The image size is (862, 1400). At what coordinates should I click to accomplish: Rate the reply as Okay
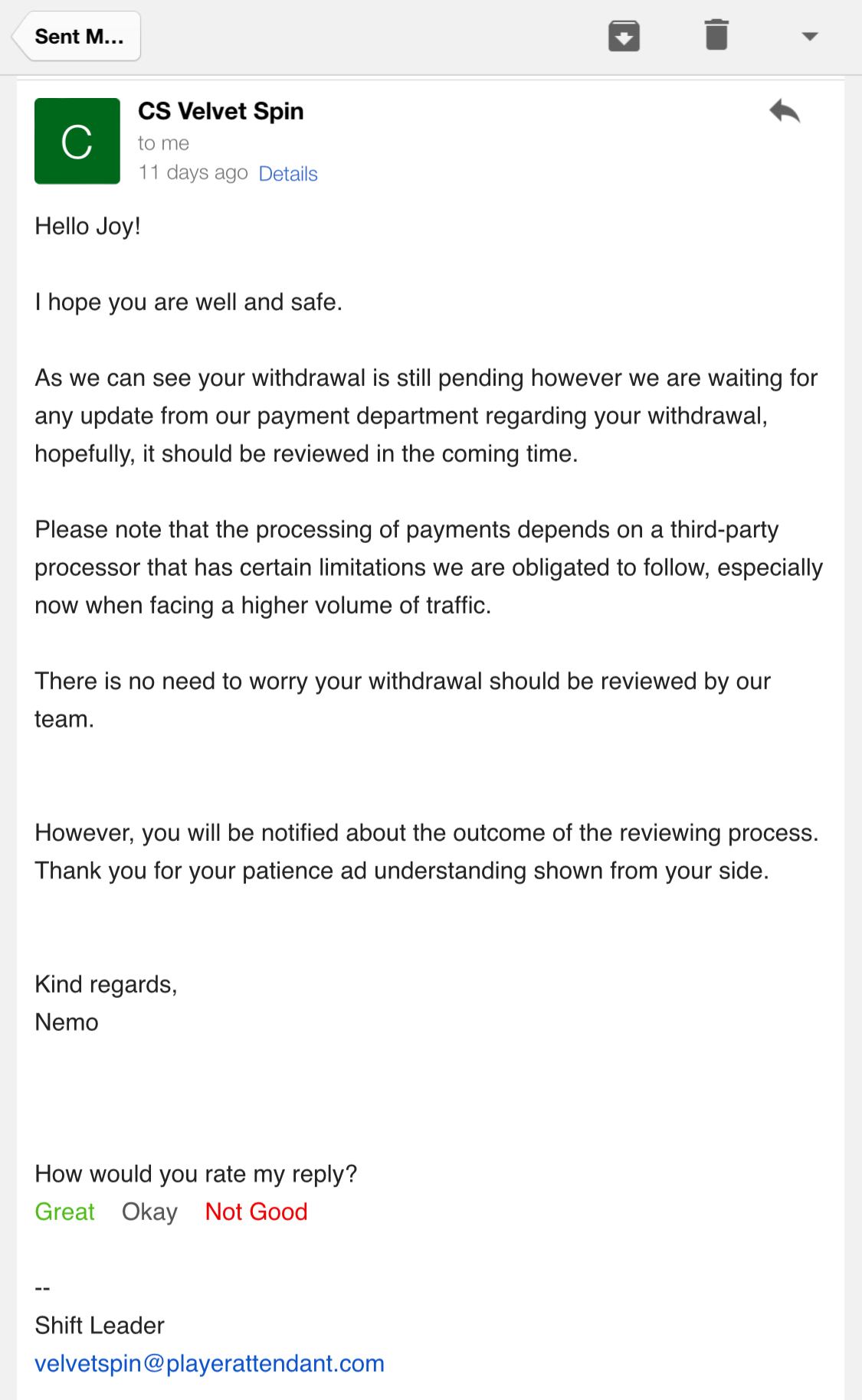tap(149, 1212)
